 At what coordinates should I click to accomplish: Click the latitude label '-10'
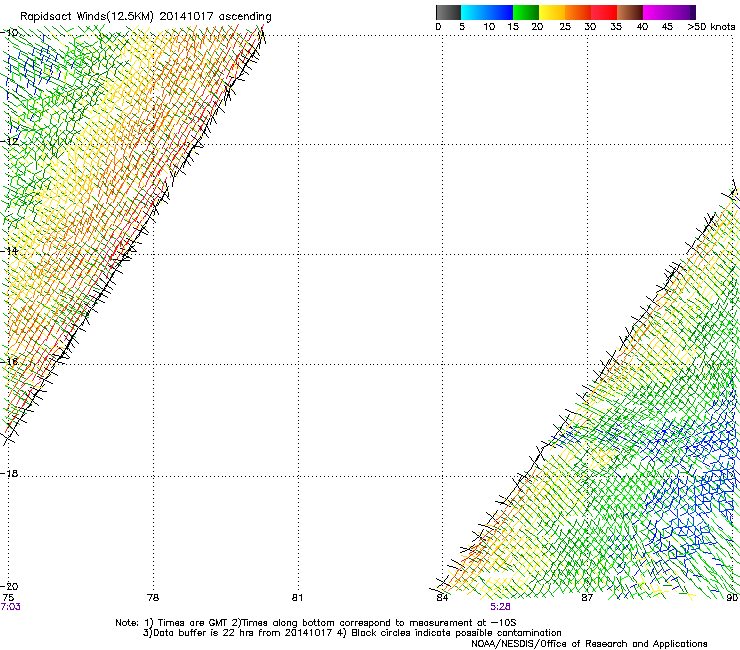click(x=10, y=32)
